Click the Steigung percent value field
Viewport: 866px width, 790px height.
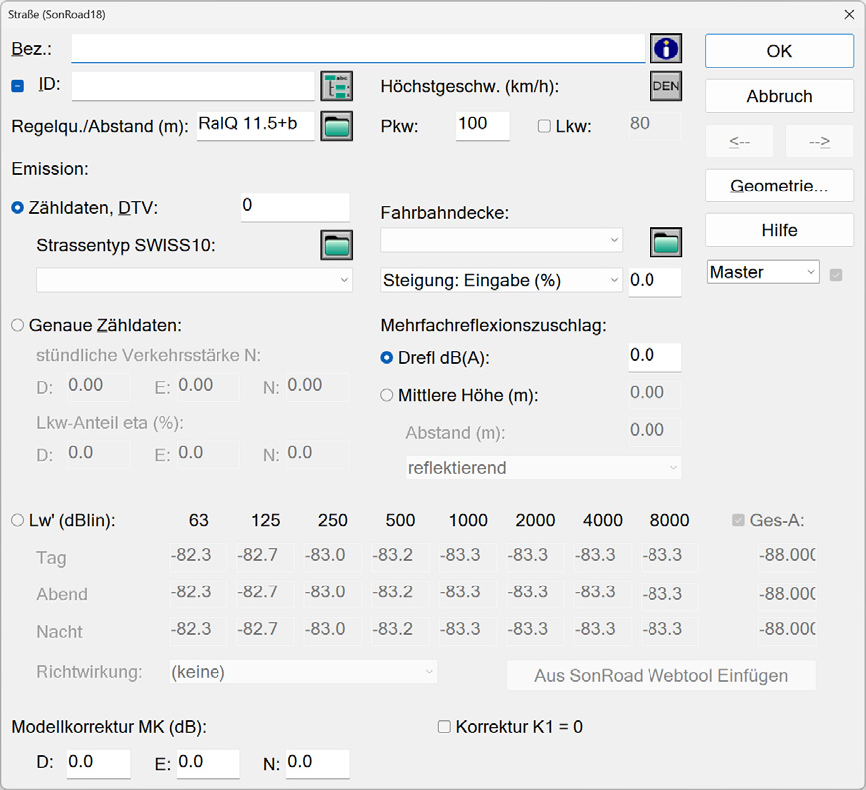click(655, 282)
